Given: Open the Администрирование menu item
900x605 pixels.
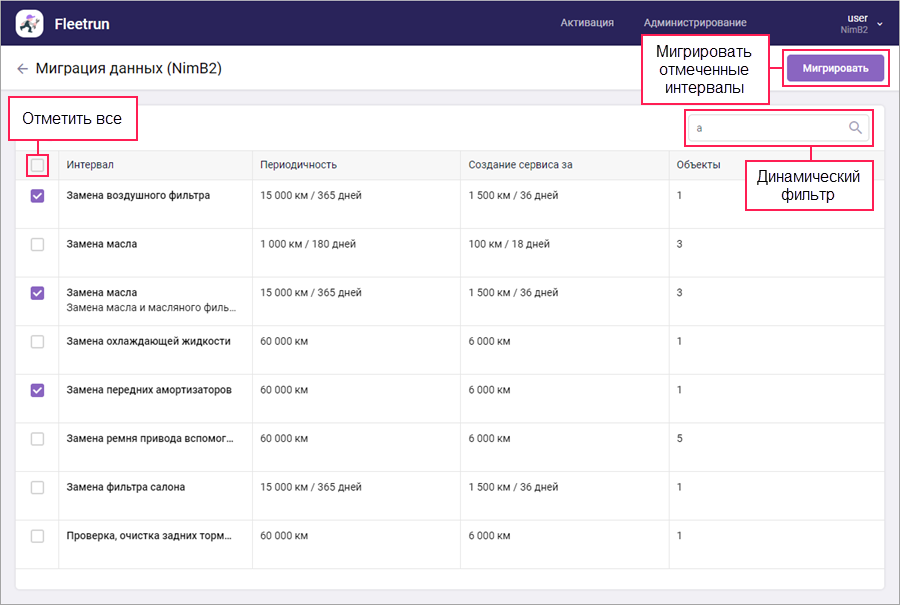Looking at the screenshot, I should point(695,23).
